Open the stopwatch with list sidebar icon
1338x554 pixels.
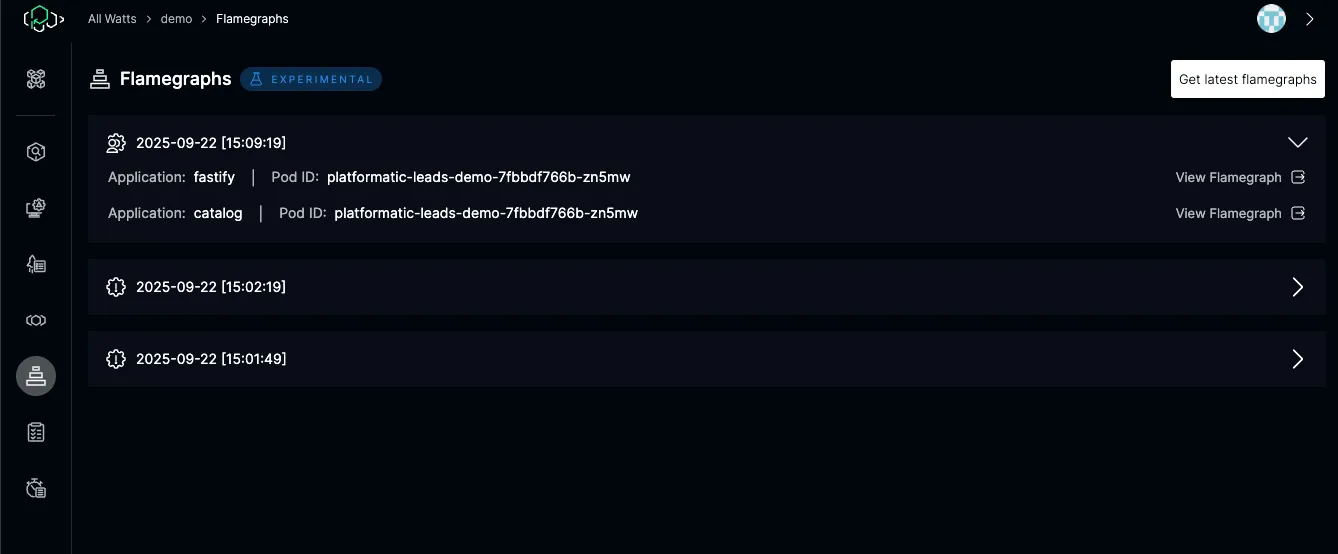(x=36, y=488)
